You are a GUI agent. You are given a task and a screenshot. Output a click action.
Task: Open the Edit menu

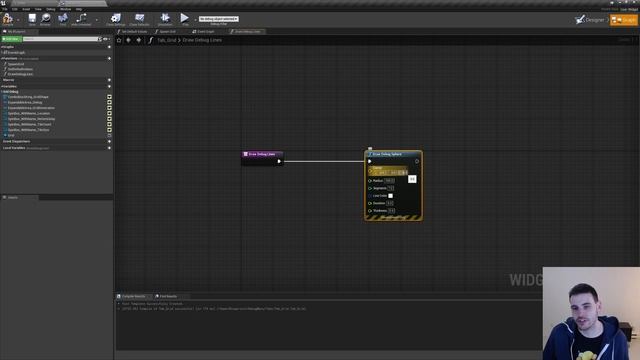pyautogui.click(x=15, y=9)
